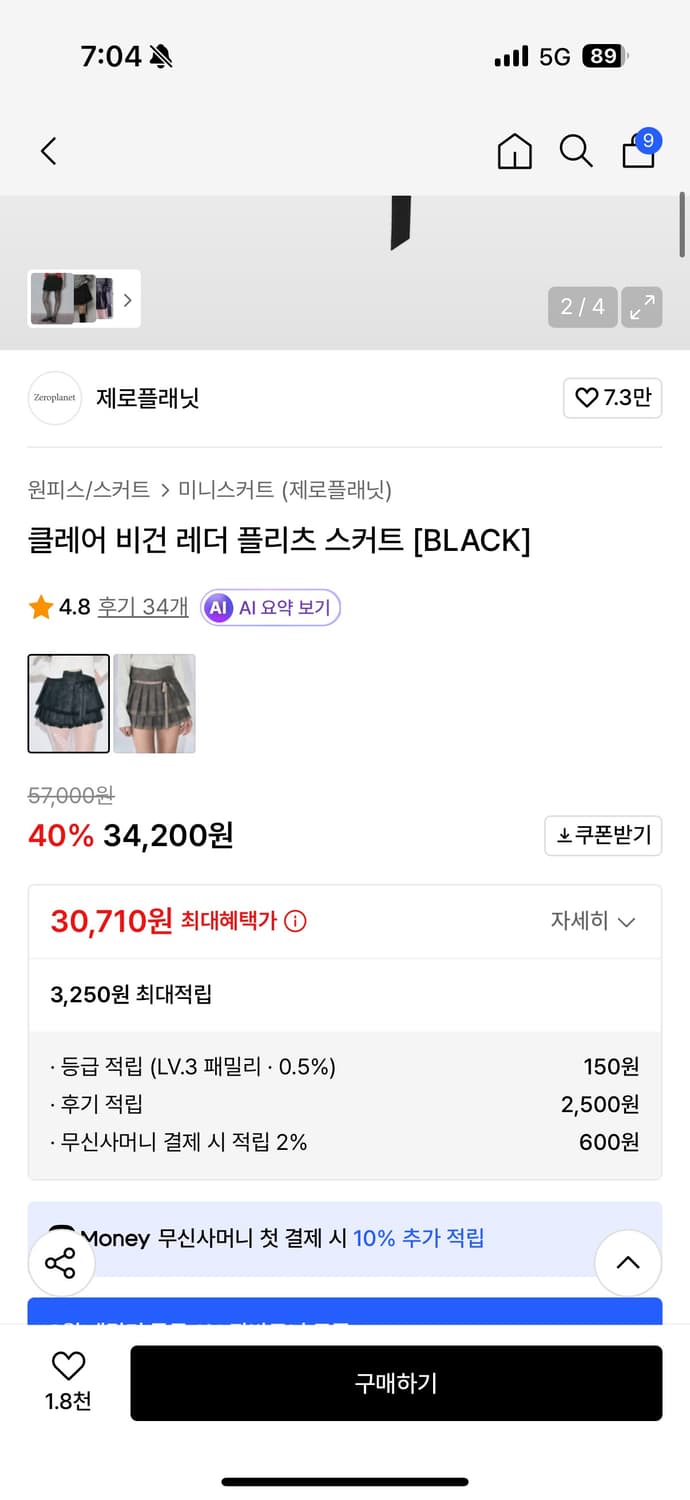Image resolution: width=690 pixels, height=1500 pixels.
Task: Tap the fullscreen expand icon on product image
Action: click(641, 307)
